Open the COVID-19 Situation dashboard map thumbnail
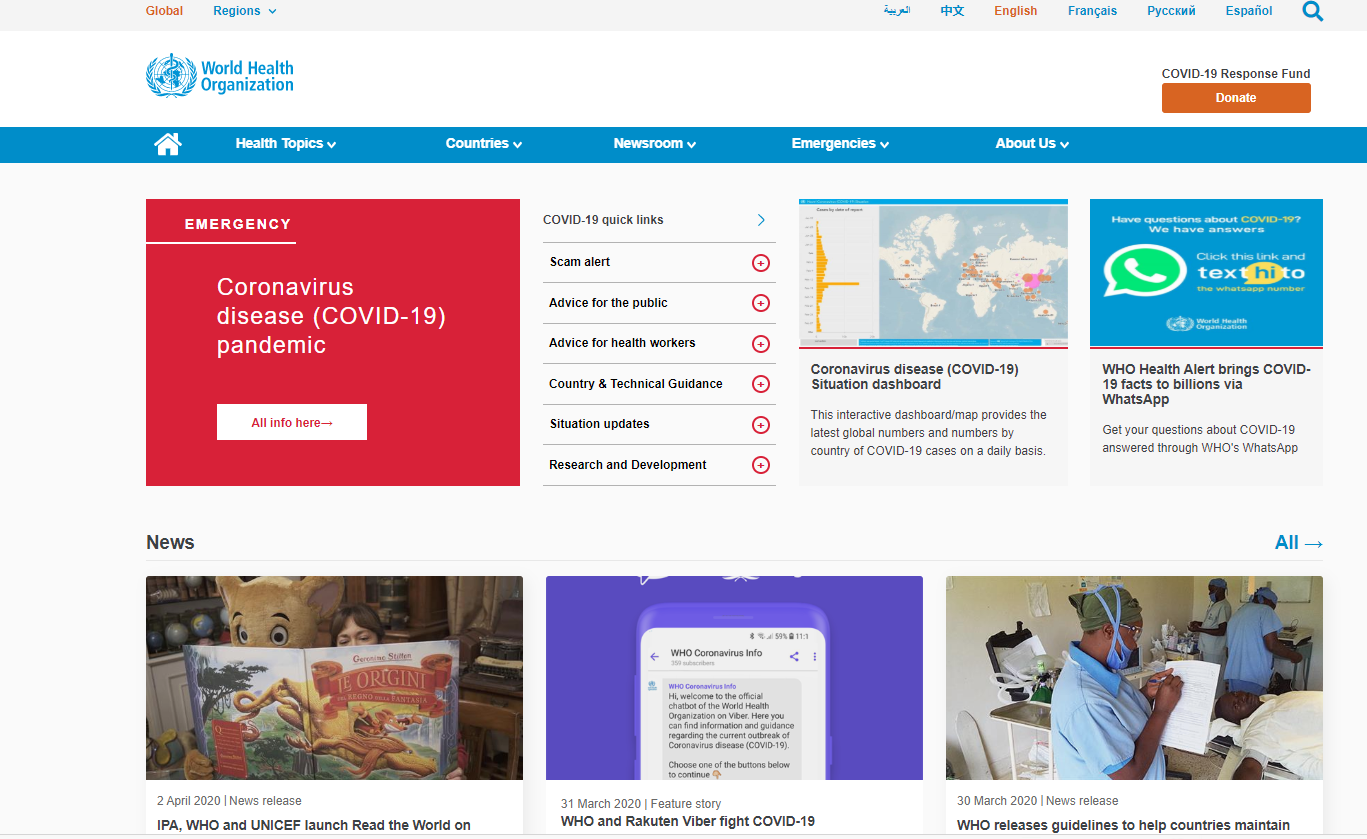Screen dimensions: 1367x839 point(933,273)
